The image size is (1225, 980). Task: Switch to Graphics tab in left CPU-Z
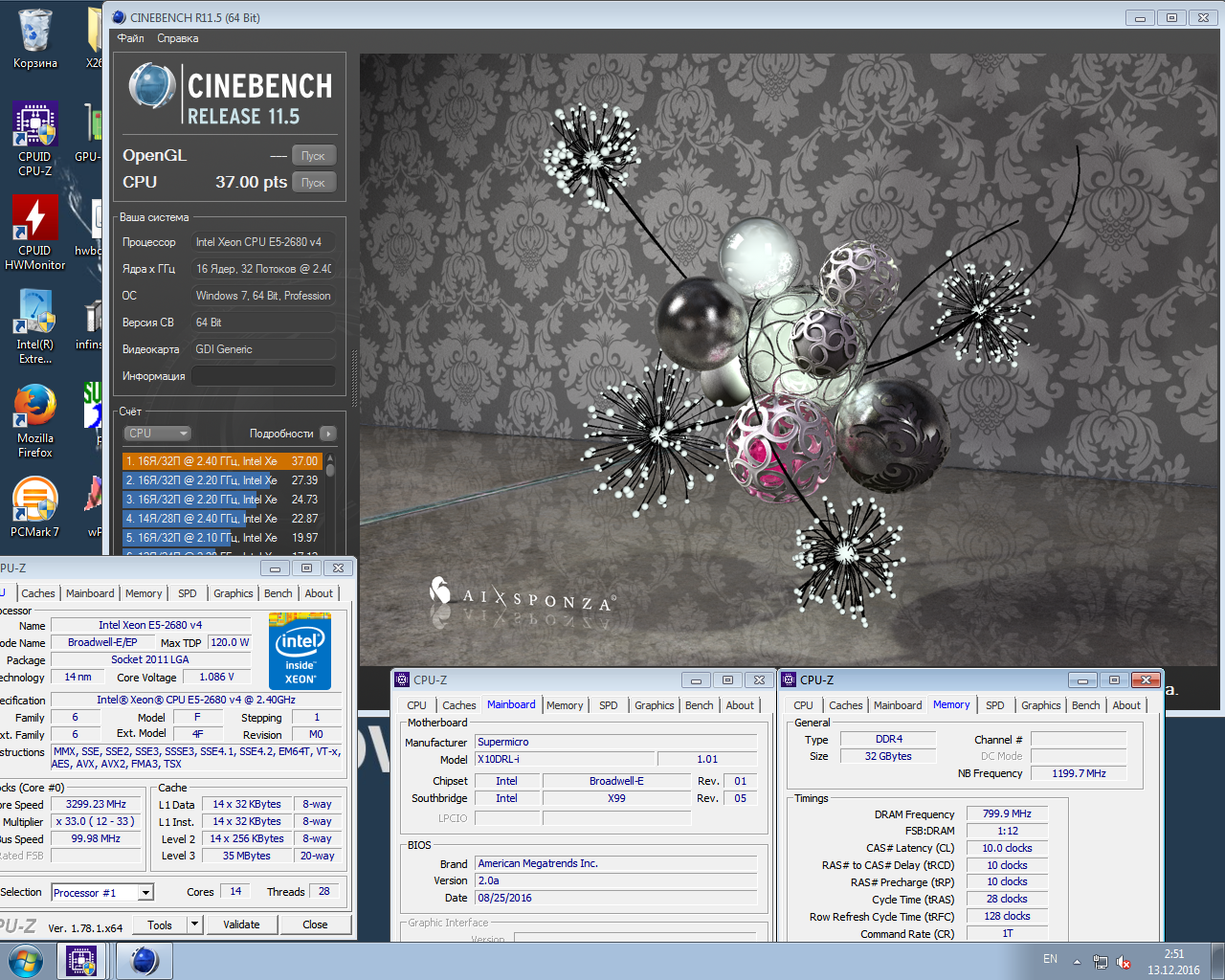point(234,593)
